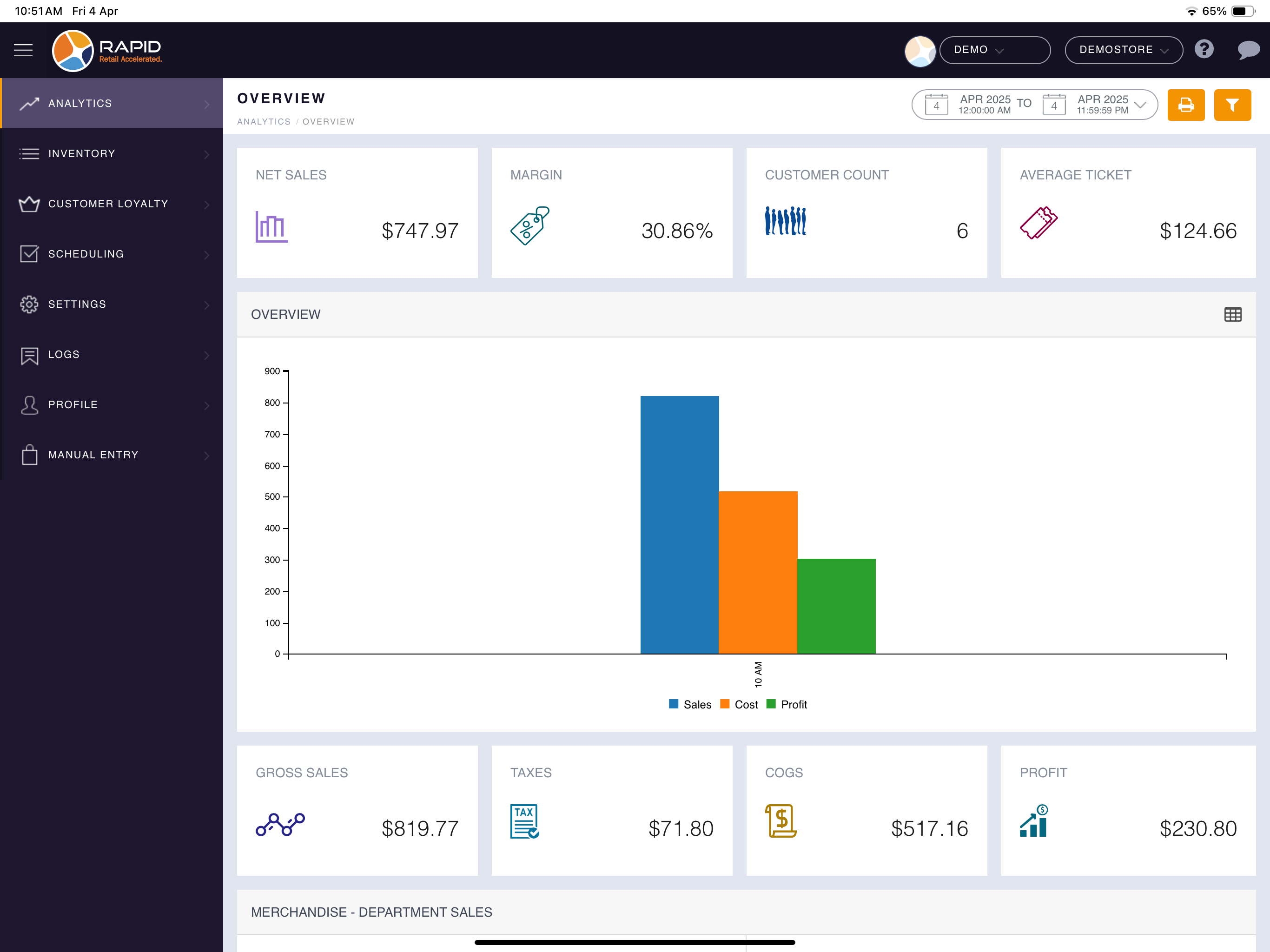Open the orange filter button
This screenshot has height=952, width=1270.
(1232, 105)
